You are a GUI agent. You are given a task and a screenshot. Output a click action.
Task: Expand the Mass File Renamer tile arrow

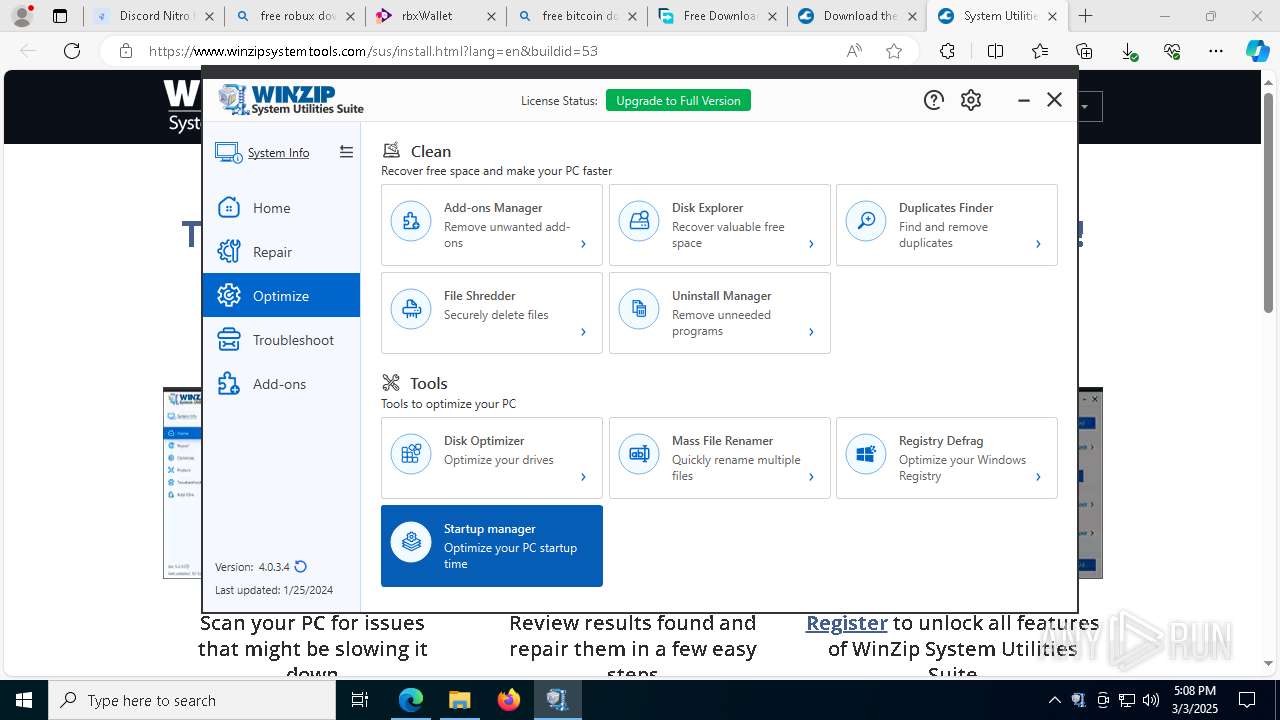811,477
